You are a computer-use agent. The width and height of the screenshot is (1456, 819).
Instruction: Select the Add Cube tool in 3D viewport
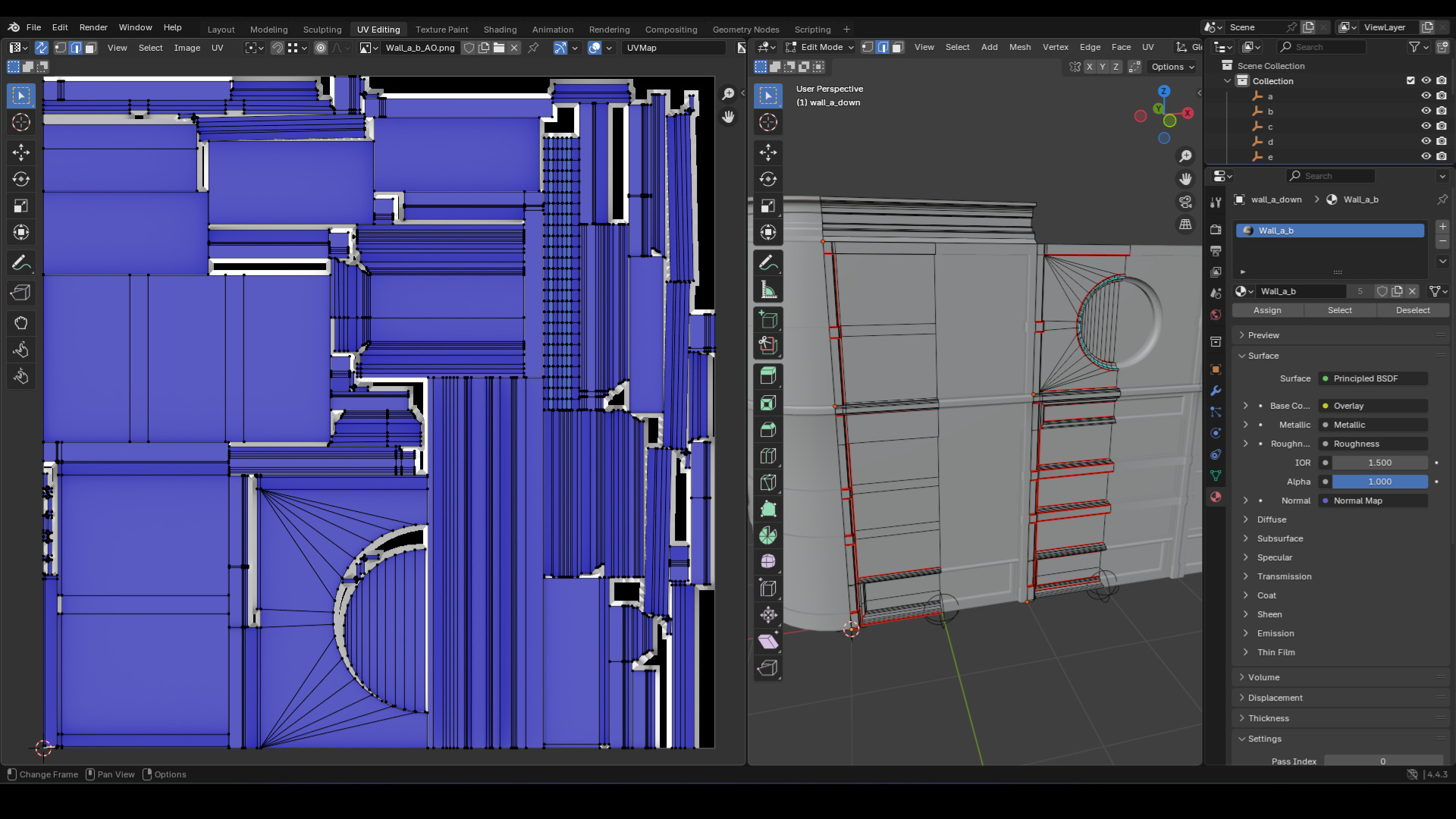[x=768, y=320]
